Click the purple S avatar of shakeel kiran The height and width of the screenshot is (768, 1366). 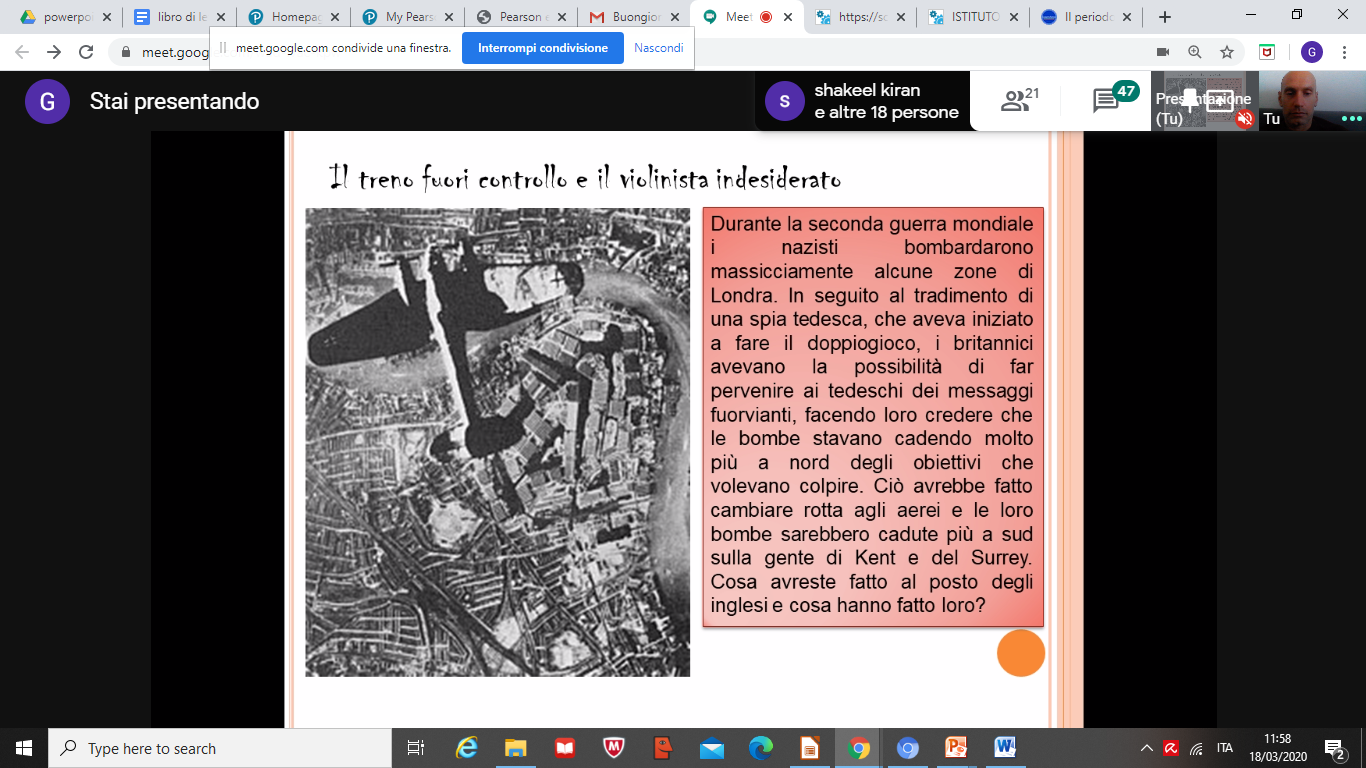[x=785, y=101]
